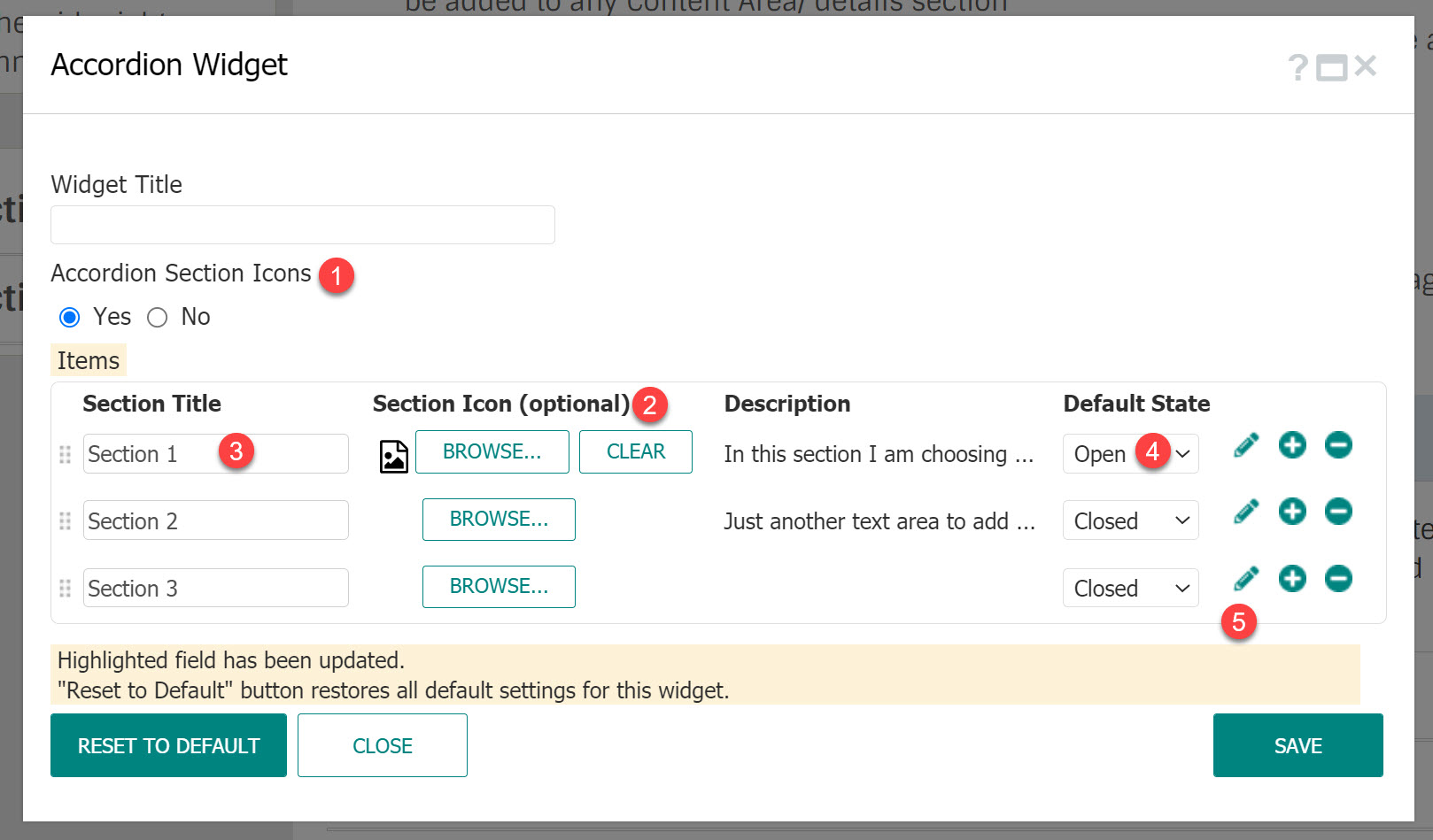Click the image thumbnail icon for Section 1
1433x840 pixels.
point(393,454)
